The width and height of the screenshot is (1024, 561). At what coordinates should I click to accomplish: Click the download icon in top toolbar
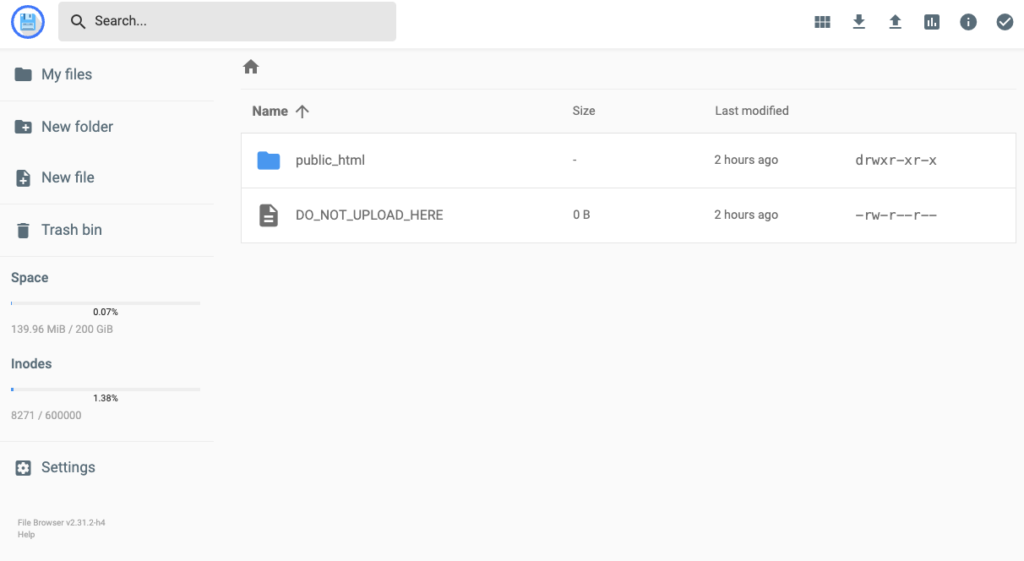[x=859, y=22]
